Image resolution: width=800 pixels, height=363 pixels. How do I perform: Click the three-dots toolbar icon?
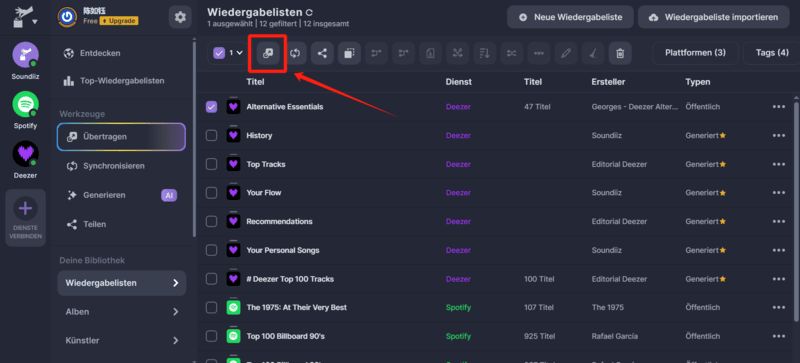pos(539,53)
